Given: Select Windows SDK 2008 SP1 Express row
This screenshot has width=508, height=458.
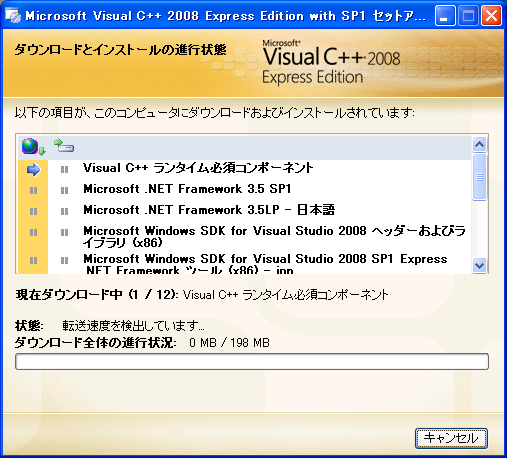Looking at the screenshot, I should (244, 263).
